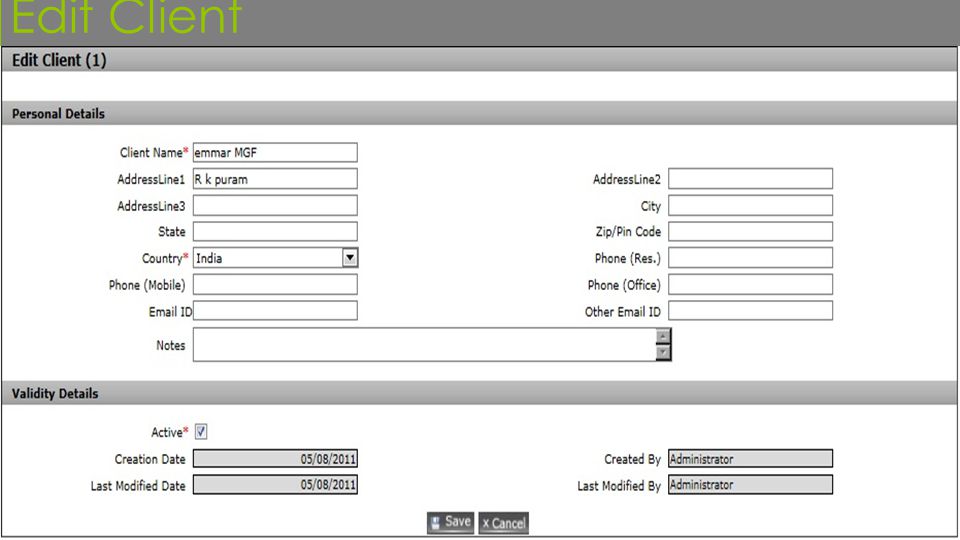The height and width of the screenshot is (540, 960).
Task: Click the State input field
Action: (x=275, y=231)
